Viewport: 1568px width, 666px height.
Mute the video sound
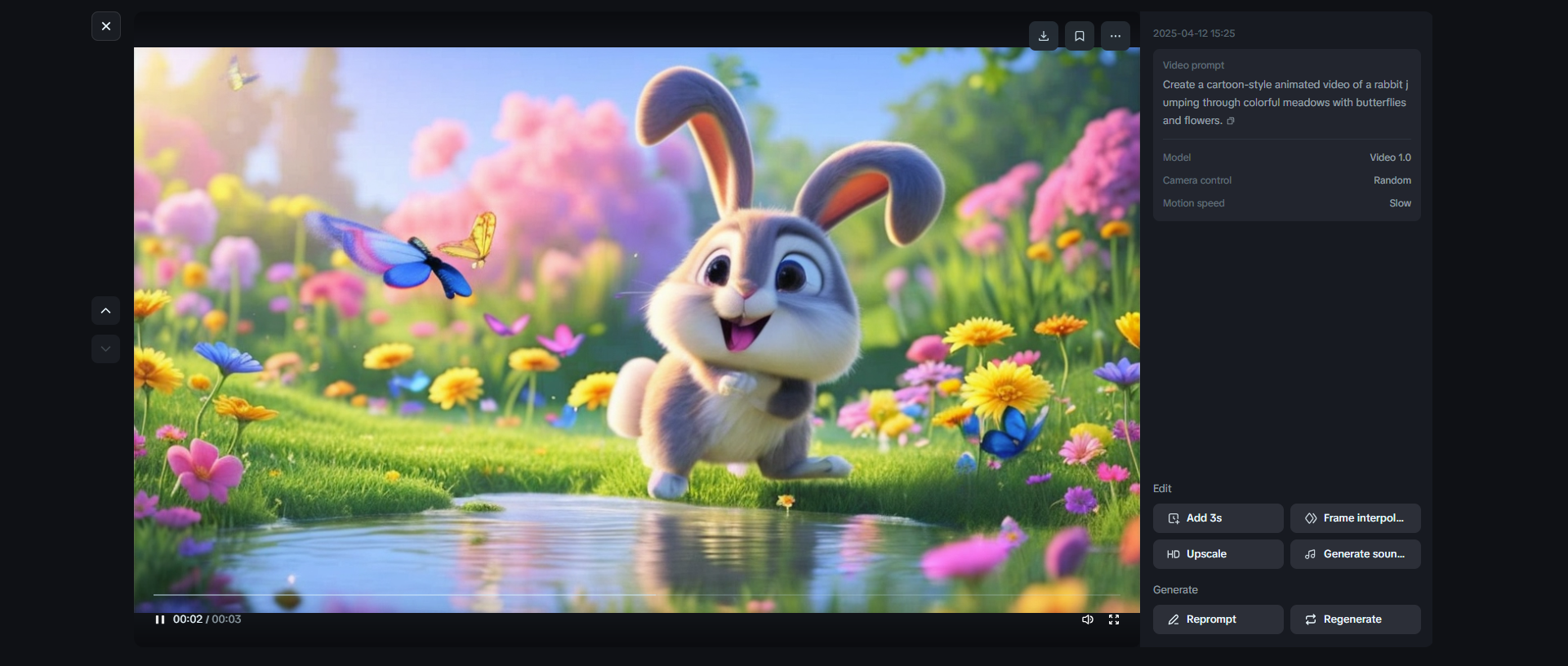[1088, 619]
